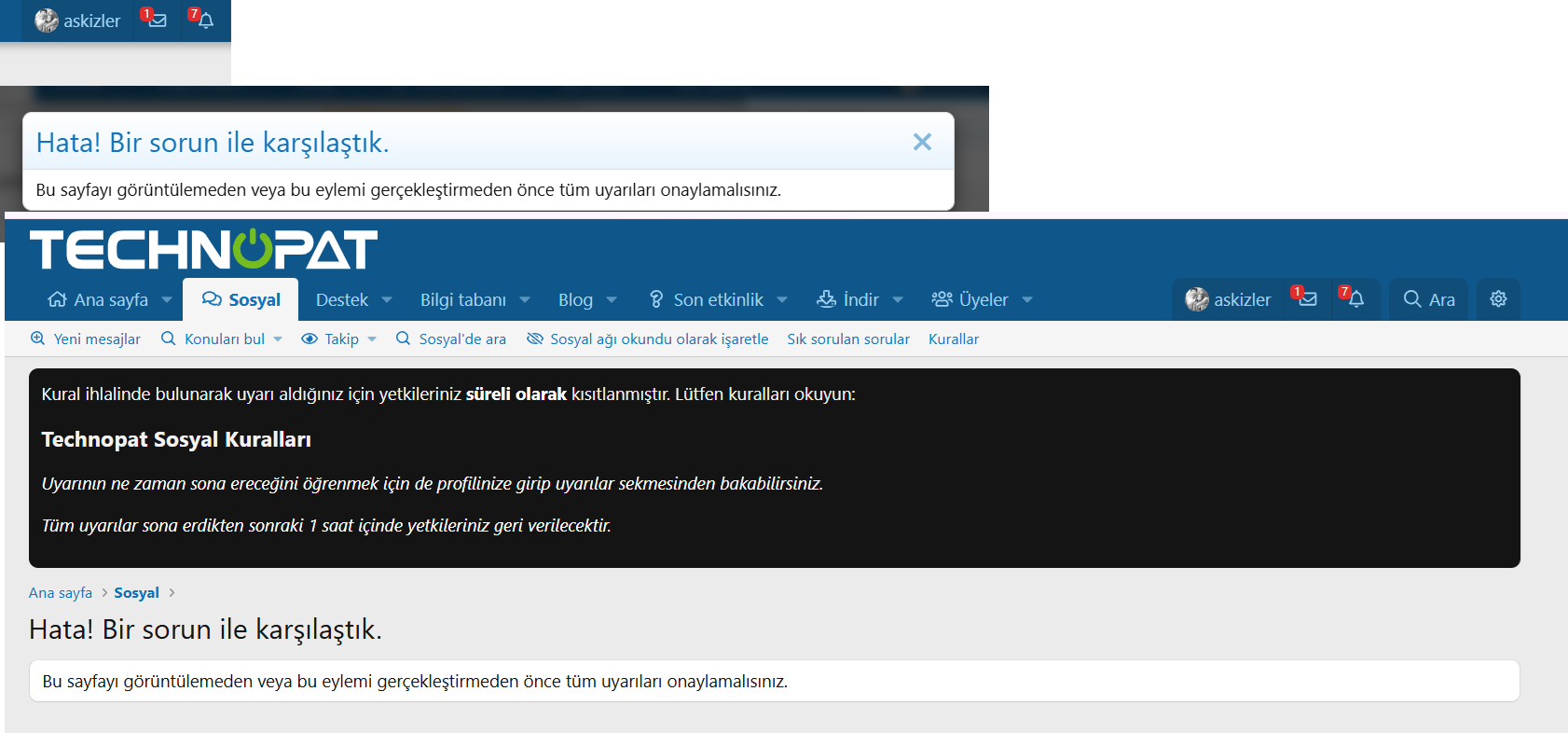Open the Ara search button
This screenshot has width=1568, height=733.
pos(1428,299)
